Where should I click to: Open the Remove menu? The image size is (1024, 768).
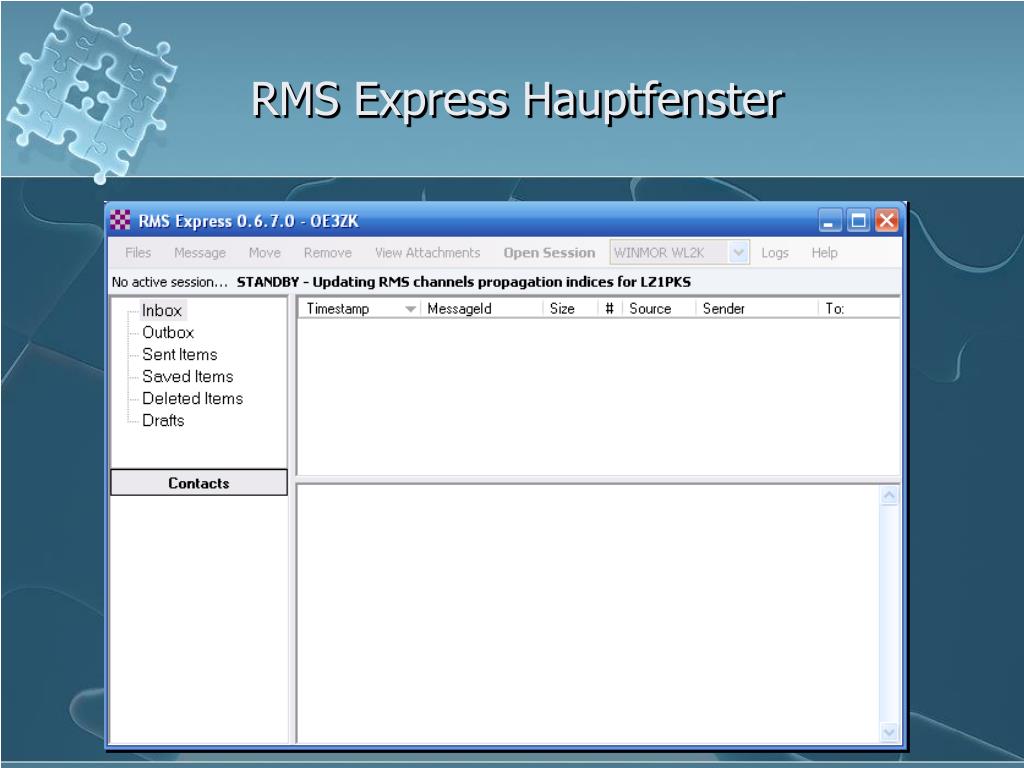[x=328, y=253]
